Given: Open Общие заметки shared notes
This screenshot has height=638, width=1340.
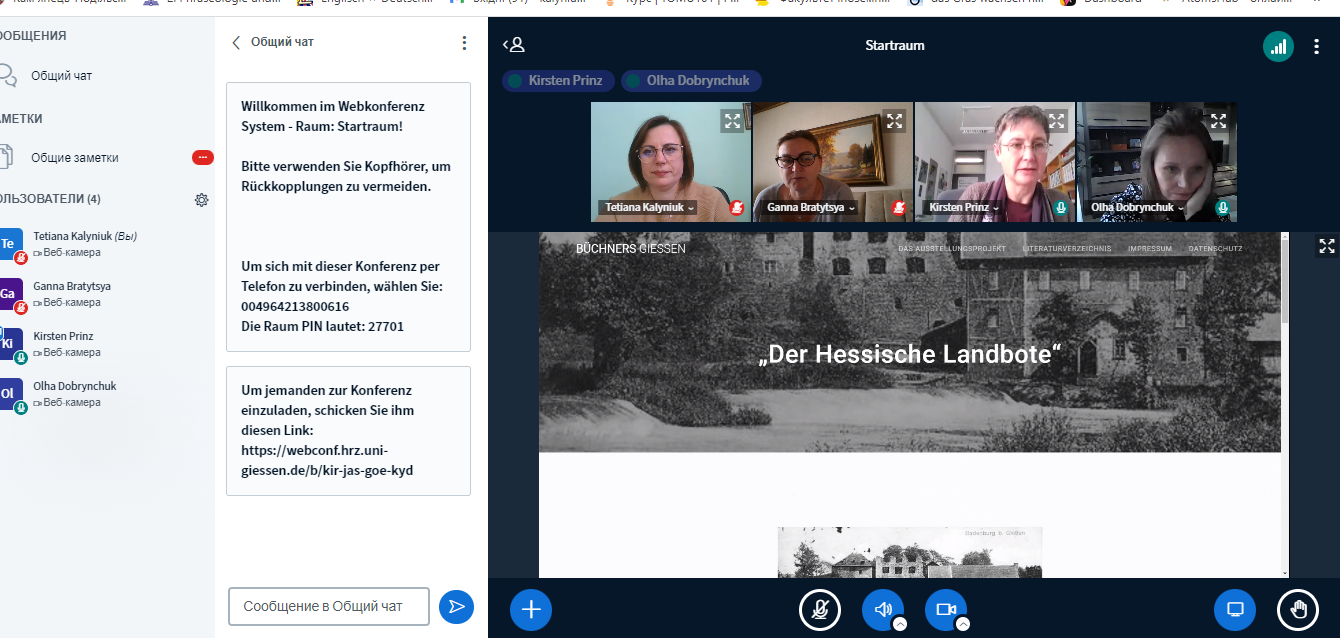Looking at the screenshot, I should 74,158.
